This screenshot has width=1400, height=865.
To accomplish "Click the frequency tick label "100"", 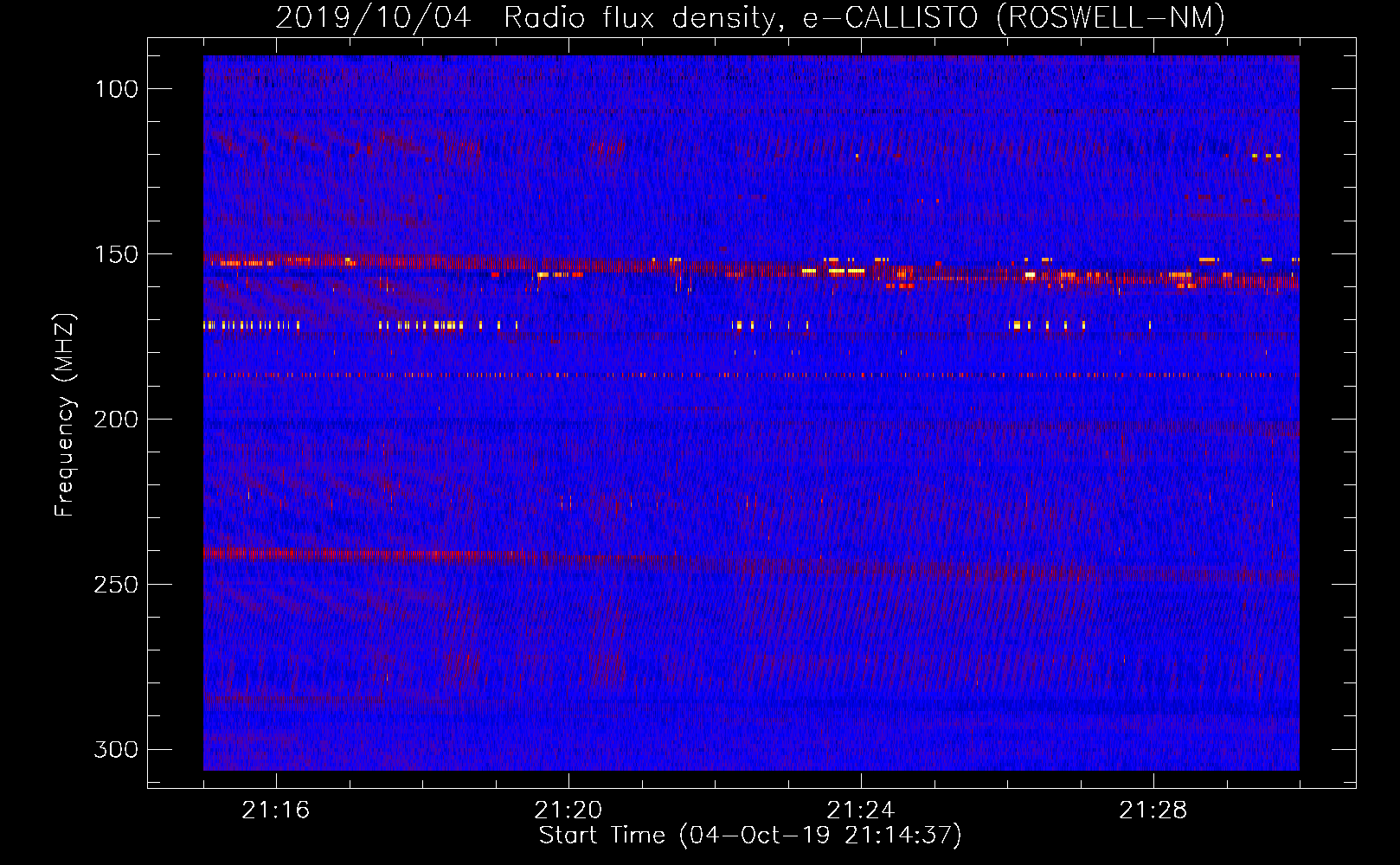I will (117, 90).
